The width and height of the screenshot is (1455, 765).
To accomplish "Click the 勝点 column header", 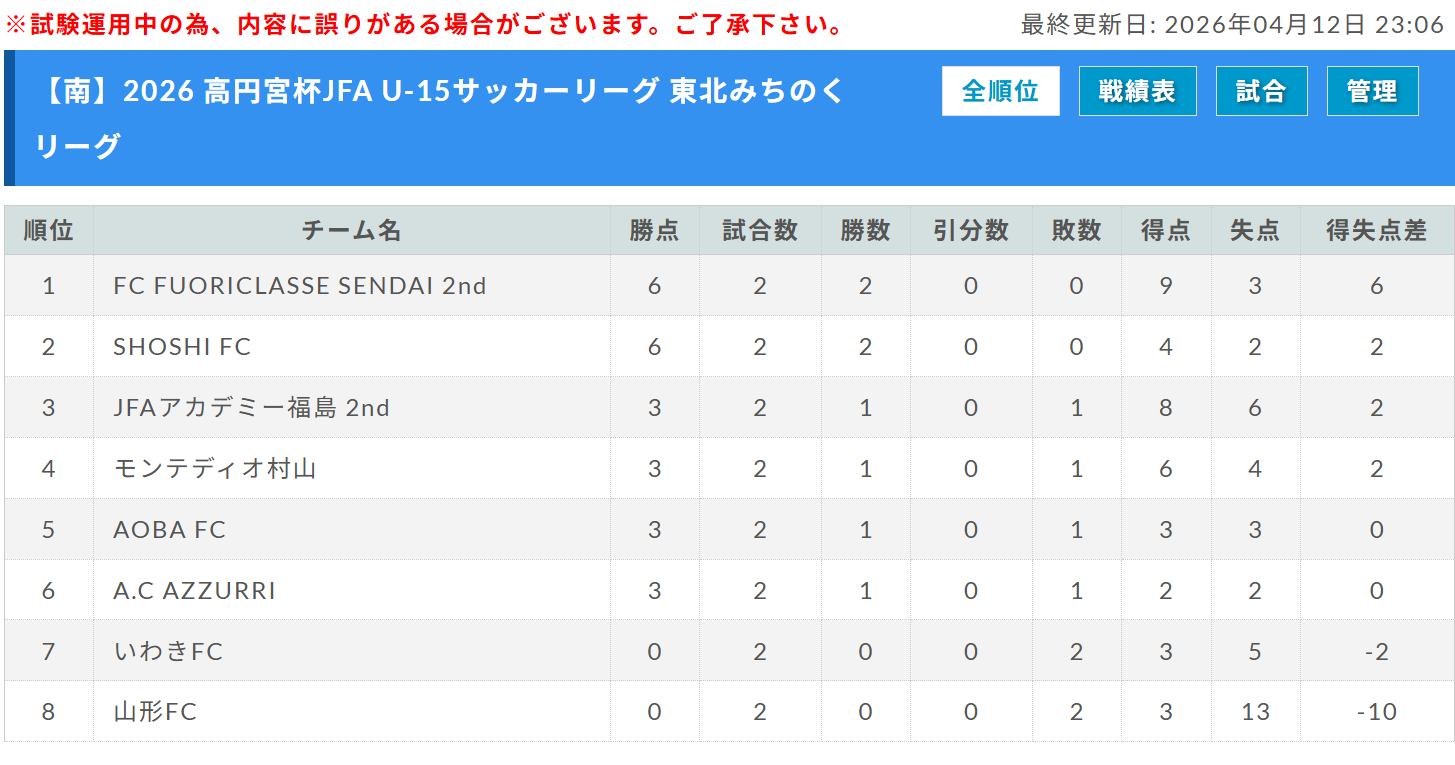I will [x=654, y=231].
